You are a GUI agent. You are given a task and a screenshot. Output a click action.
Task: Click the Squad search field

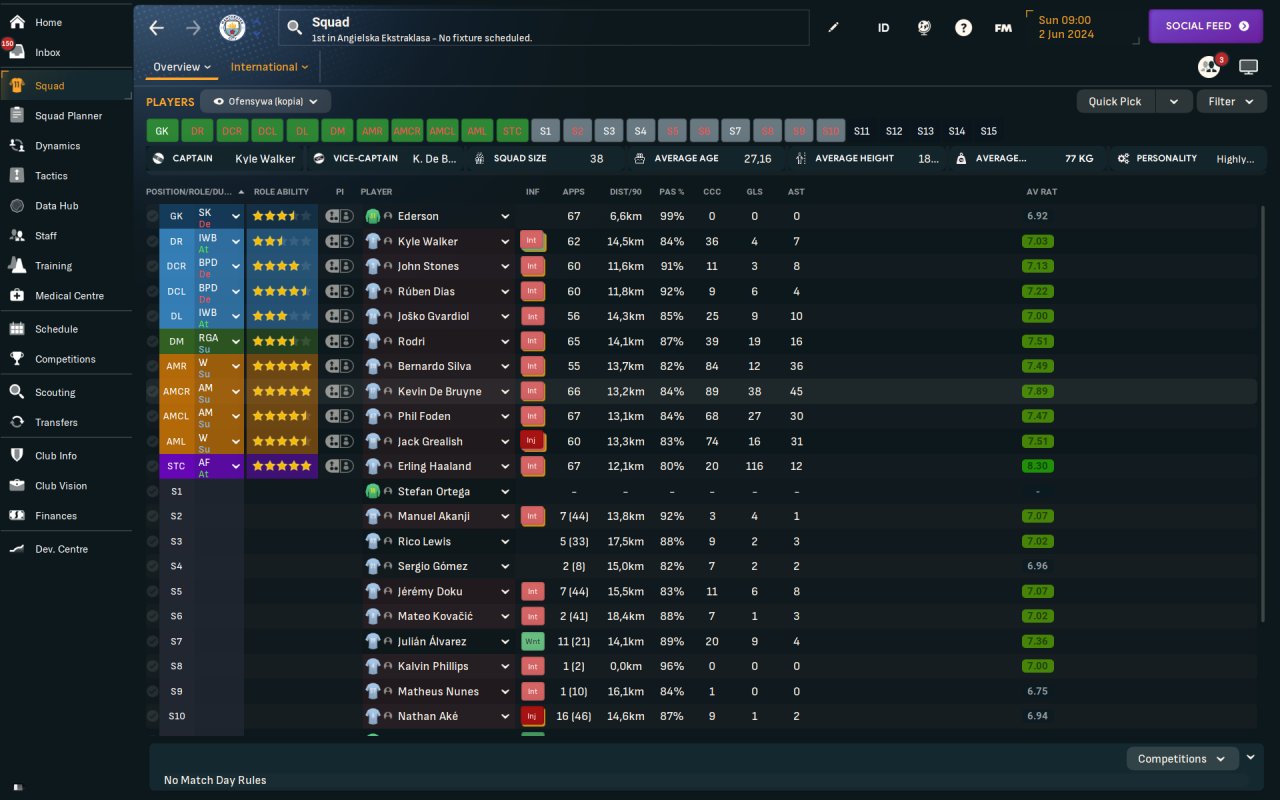[x=544, y=28]
